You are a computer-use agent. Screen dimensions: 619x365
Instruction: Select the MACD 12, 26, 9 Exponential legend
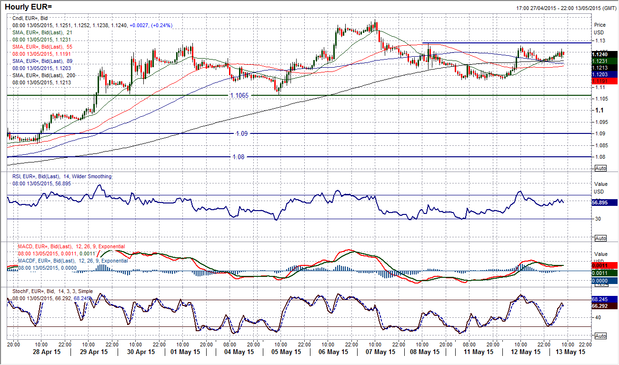click(x=71, y=247)
